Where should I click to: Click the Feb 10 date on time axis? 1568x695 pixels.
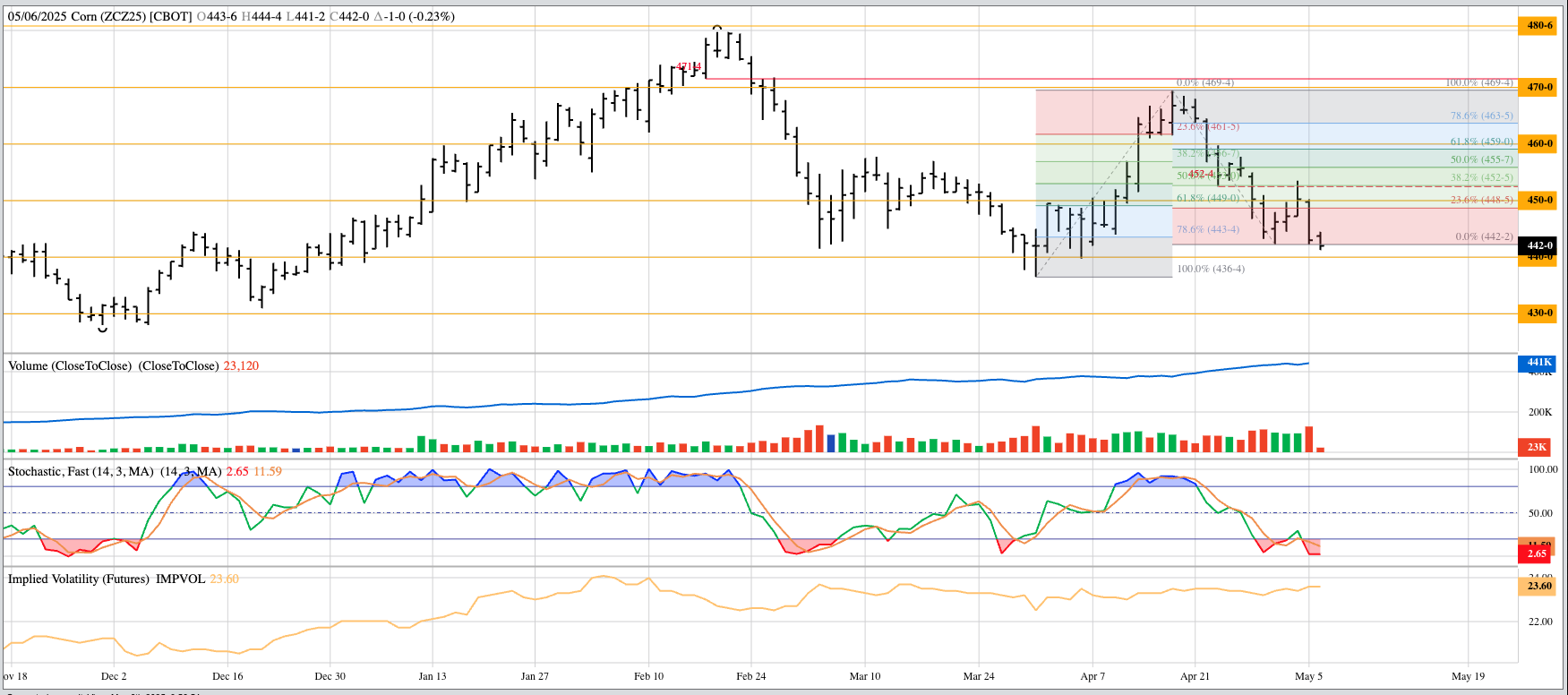[648, 676]
